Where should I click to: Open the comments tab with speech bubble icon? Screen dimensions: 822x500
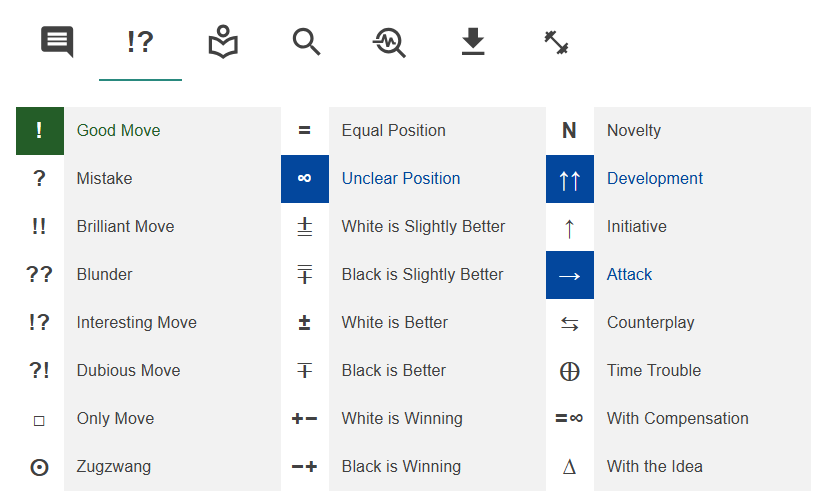[57, 42]
